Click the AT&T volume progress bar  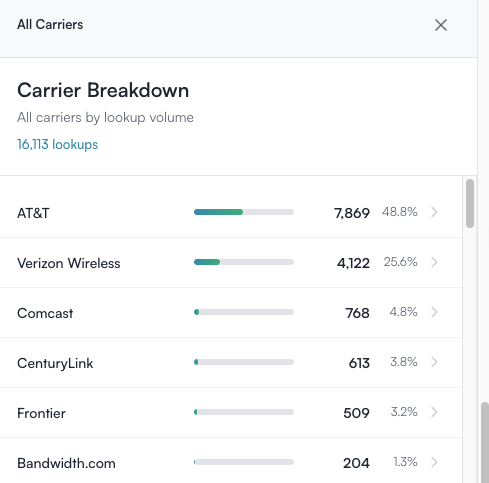tap(244, 212)
